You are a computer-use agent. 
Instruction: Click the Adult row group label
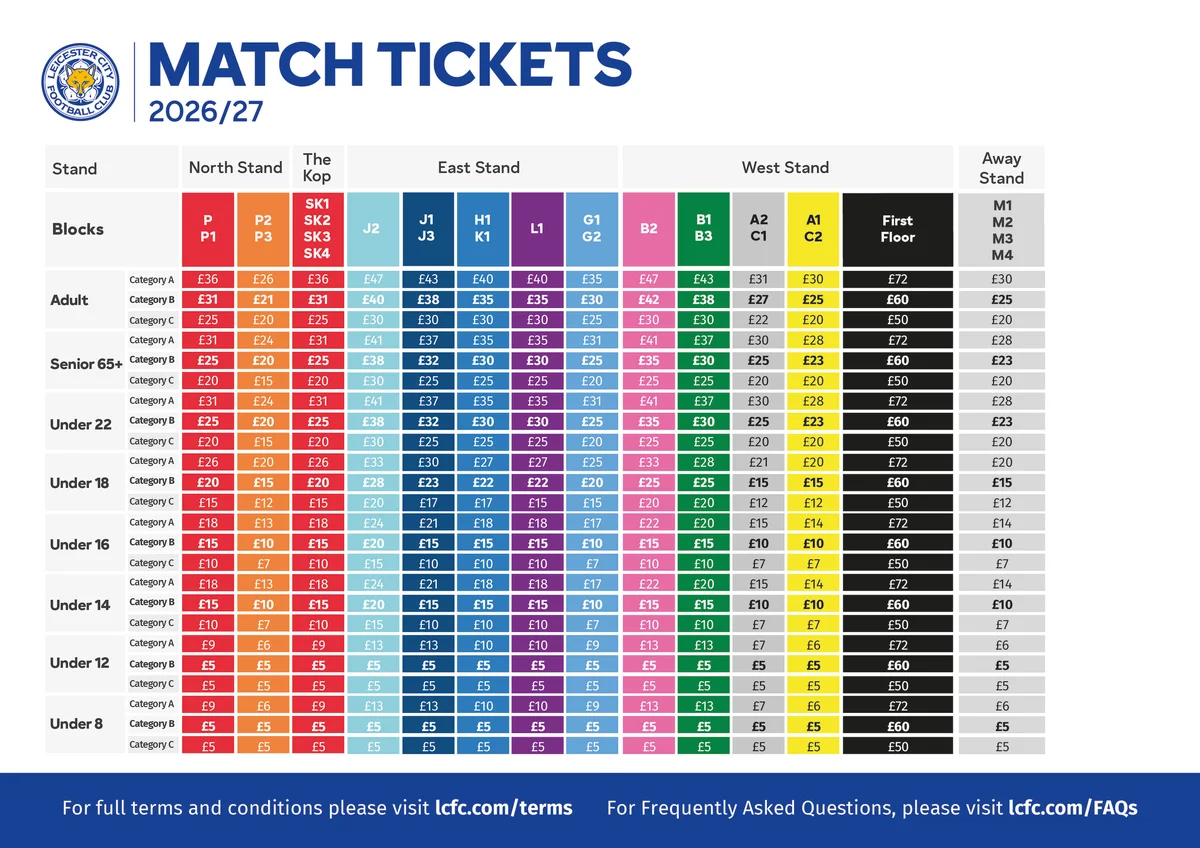pyautogui.click(x=69, y=300)
